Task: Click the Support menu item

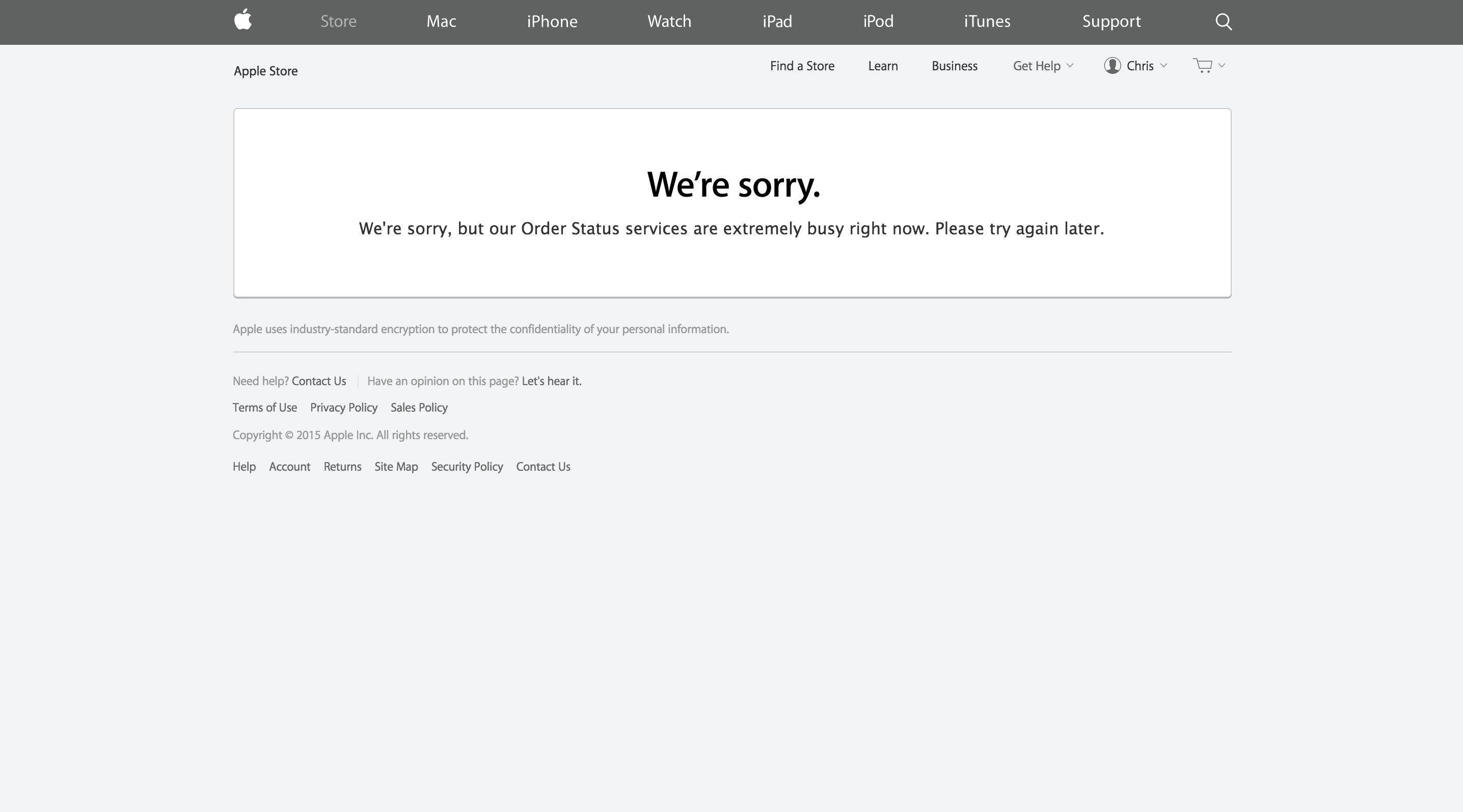Action: pyautogui.click(x=1111, y=21)
